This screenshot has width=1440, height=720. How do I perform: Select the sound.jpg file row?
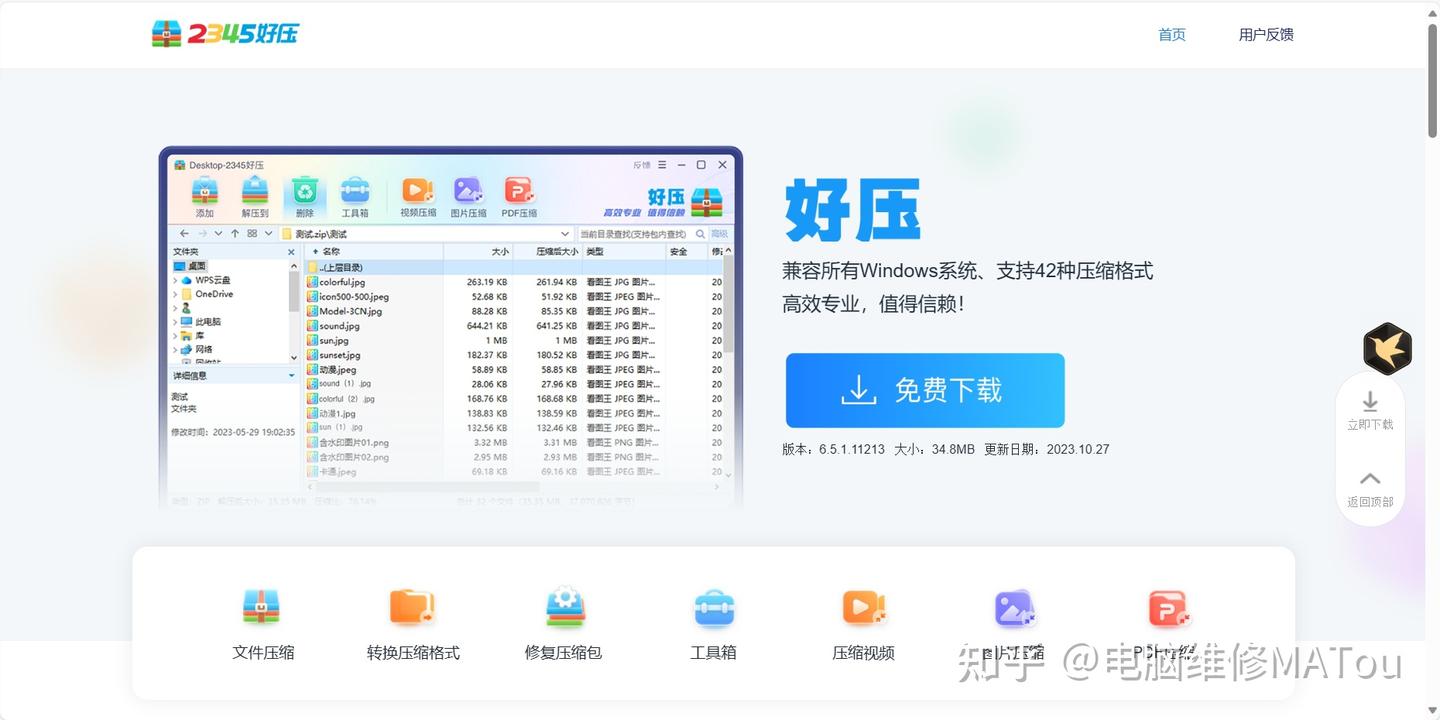tap(512, 326)
